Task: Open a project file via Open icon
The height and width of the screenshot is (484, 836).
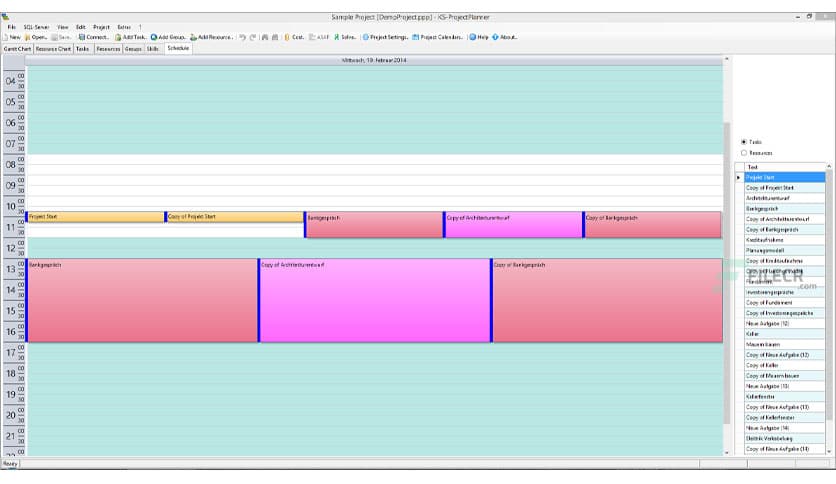Action: point(28,37)
